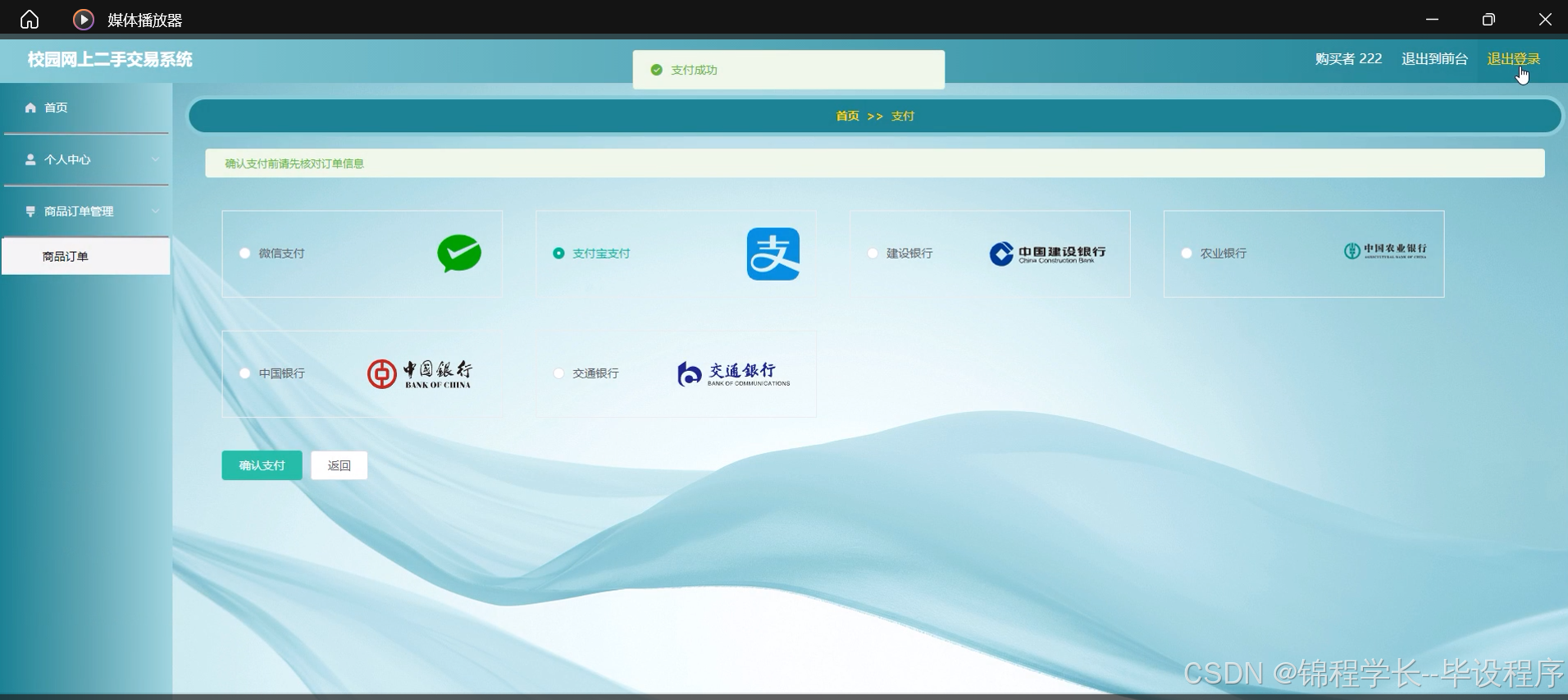Select the 农业银行 radio button
The image size is (1568, 700).
pyautogui.click(x=1187, y=253)
